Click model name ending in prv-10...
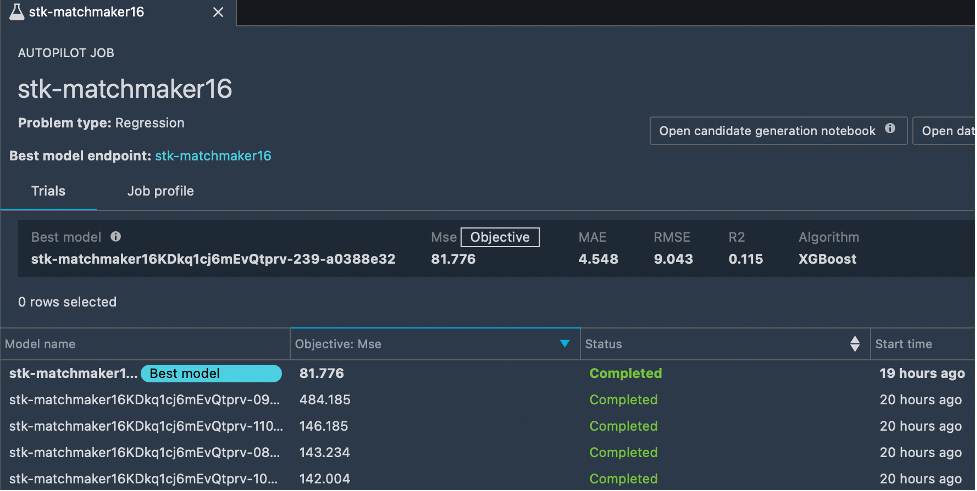Image resolution: width=977 pixels, height=491 pixels. pyautogui.click(x=143, y=479)
